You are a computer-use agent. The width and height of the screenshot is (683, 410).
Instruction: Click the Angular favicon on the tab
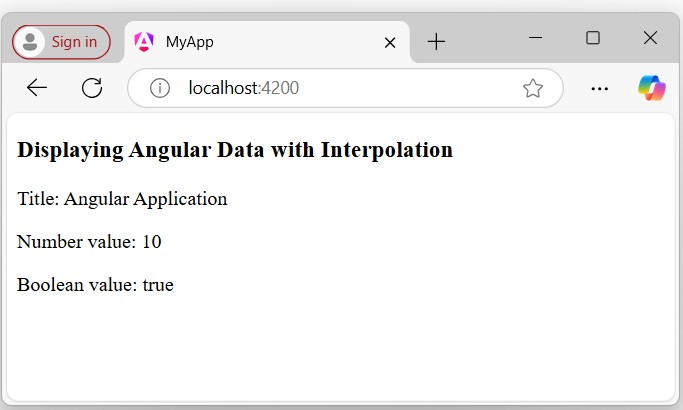click(x=144, y=42)
